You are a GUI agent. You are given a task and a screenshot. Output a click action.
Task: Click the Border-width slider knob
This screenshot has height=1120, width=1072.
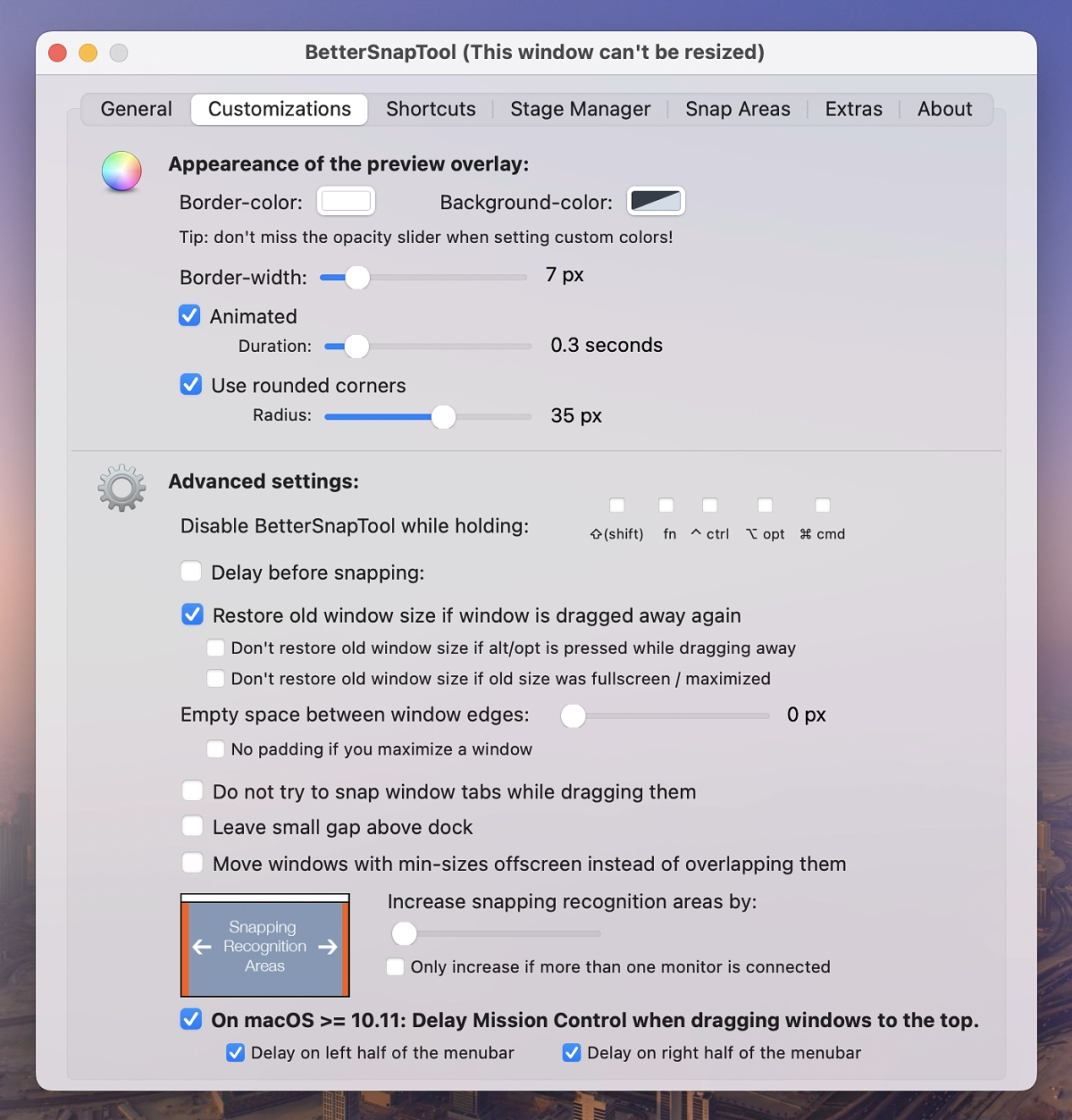(x=357, y=278)
